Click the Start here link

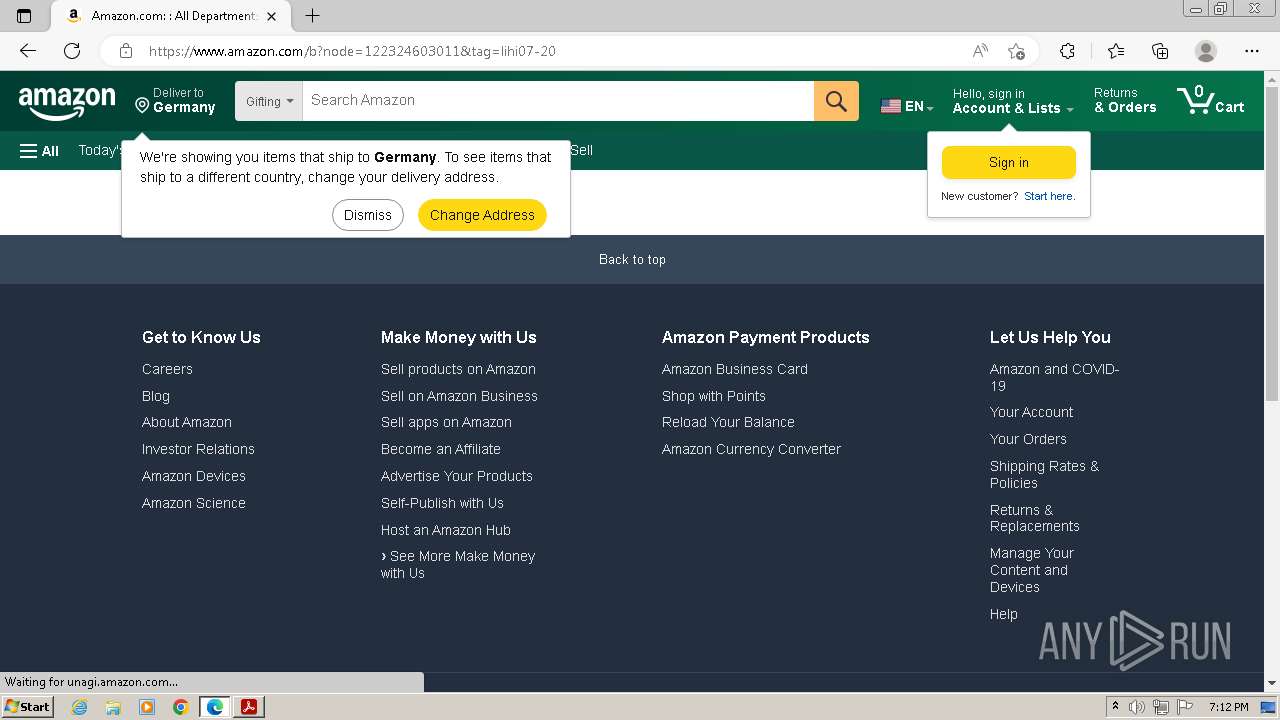coord(1049,196)
